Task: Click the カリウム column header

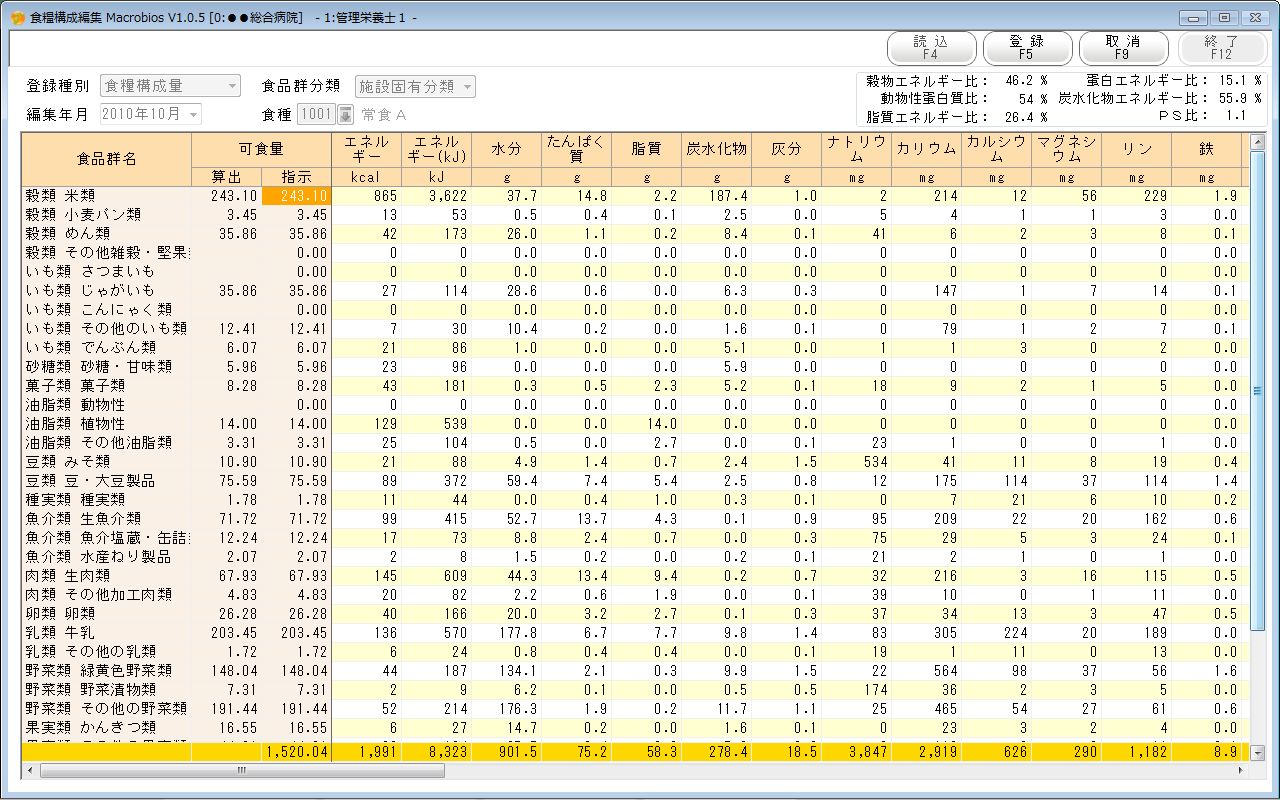Action: pyautogui.click(x=926, y=149)
